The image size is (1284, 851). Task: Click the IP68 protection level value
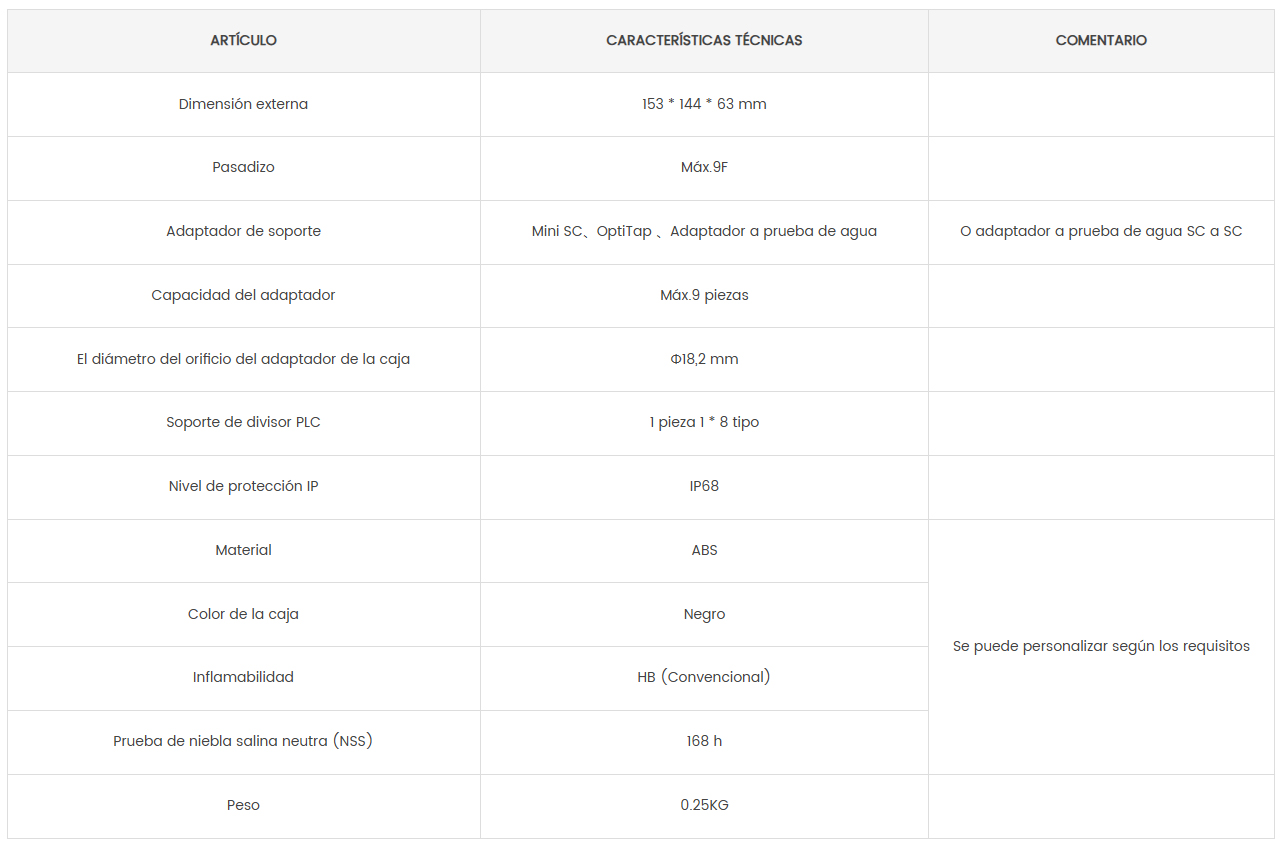pyautogui.click(x=704, y=486)
